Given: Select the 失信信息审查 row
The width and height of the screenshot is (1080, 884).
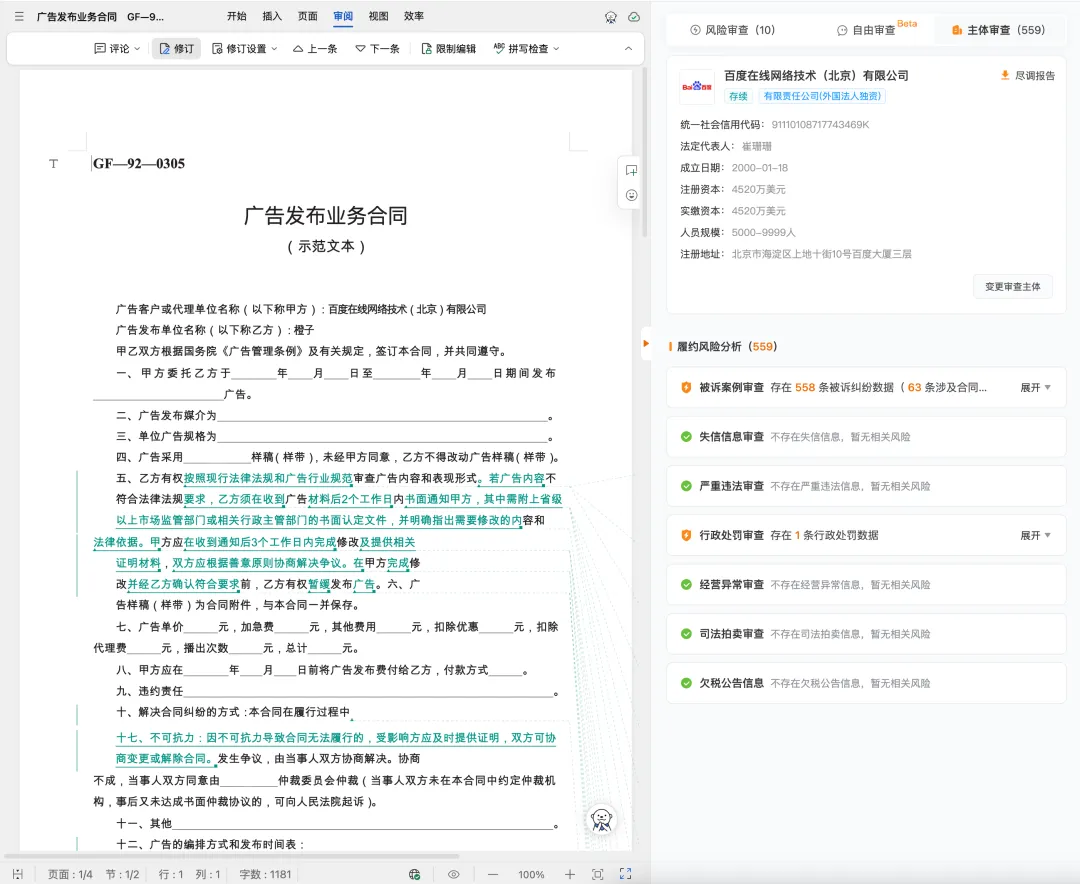Looking at the screenshot, I should [x=866, y=437].
